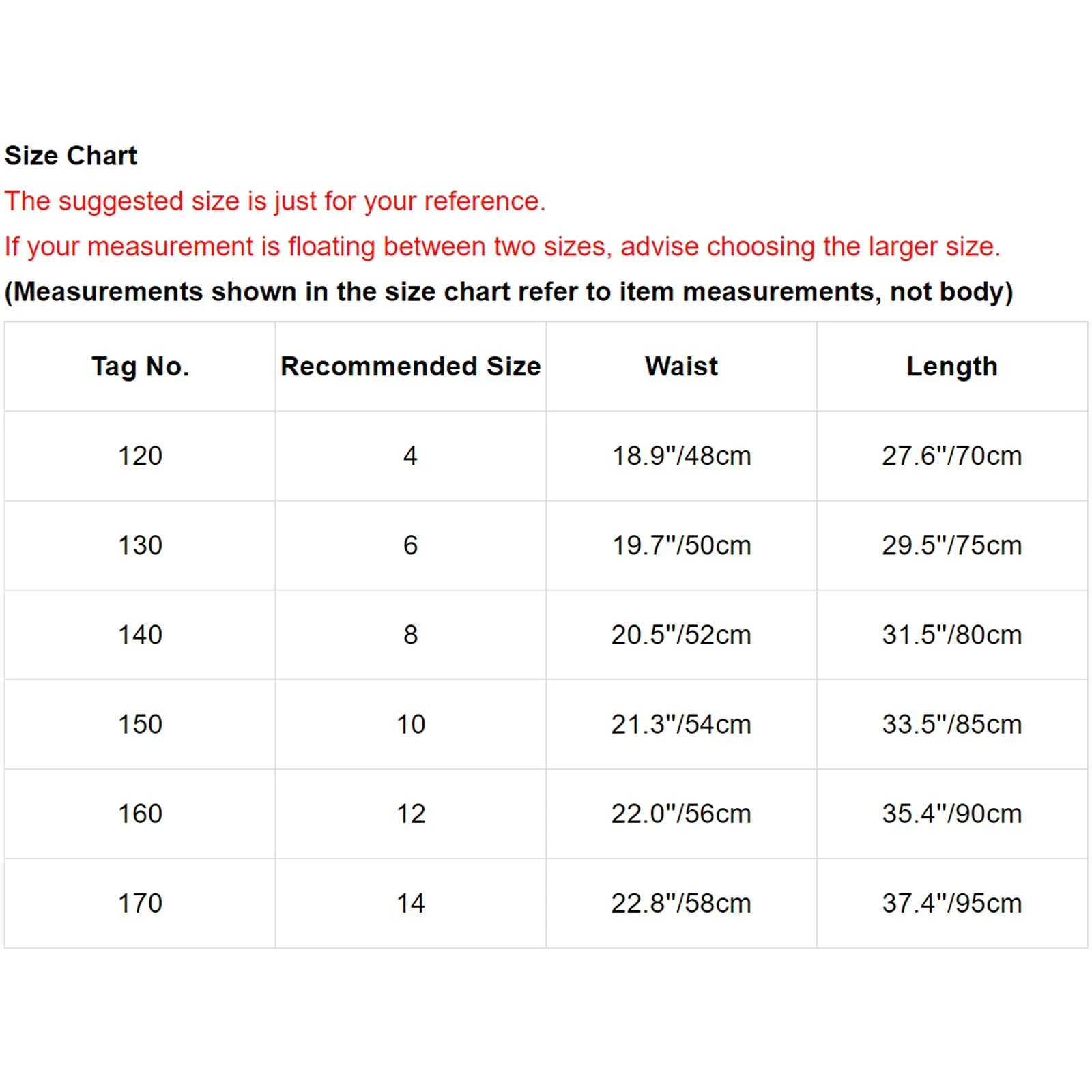Viewport: 1092px width, 1092px height.
Task: Select recommended size 14 cell
Action: [410, 903]
